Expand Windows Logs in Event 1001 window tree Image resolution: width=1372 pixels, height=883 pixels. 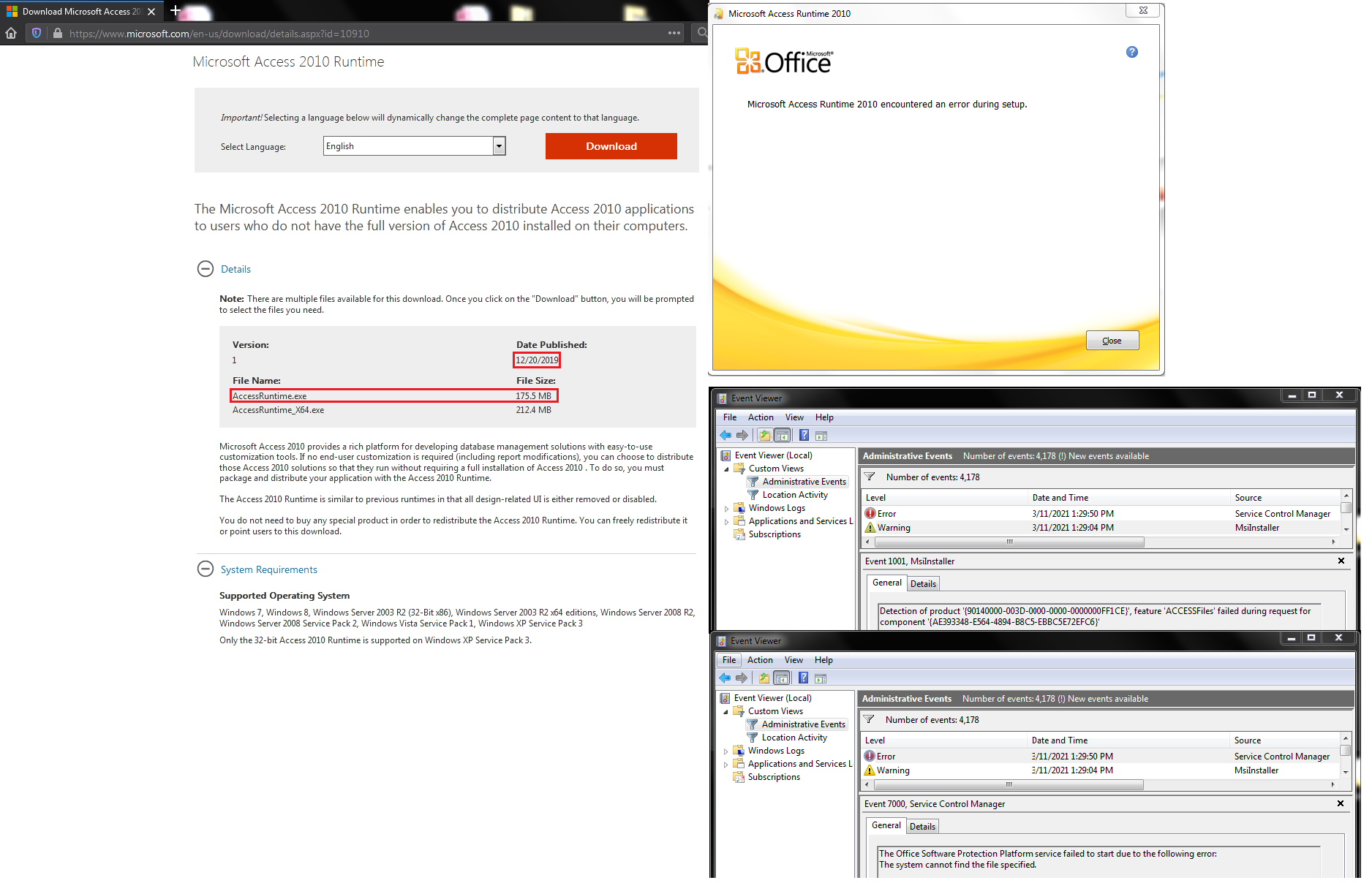[726, 509]
